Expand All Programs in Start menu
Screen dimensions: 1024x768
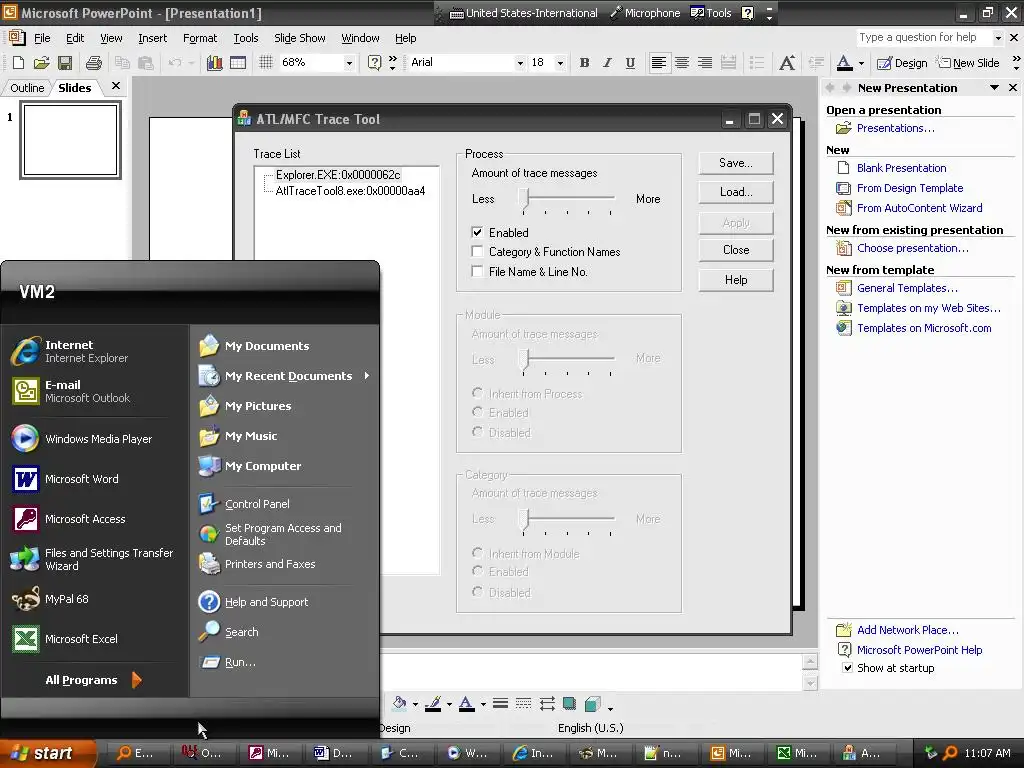pos(93,680)
